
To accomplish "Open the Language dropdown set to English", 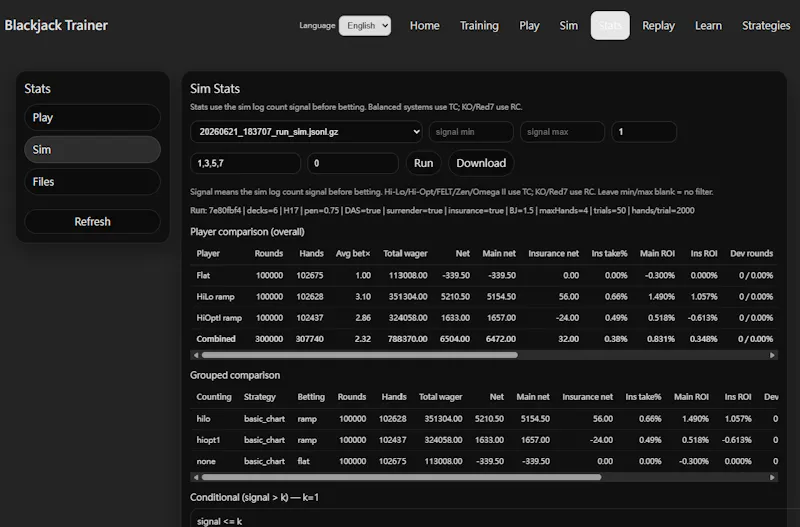I will click(365, 26).
